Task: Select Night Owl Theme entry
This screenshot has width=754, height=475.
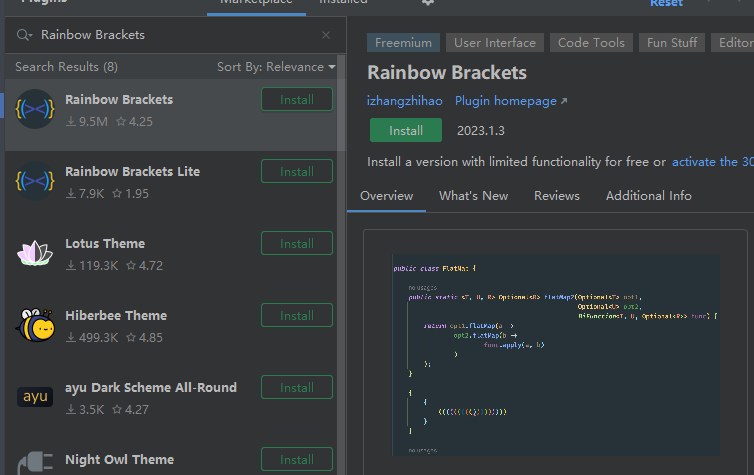Action: coord(171,458)
